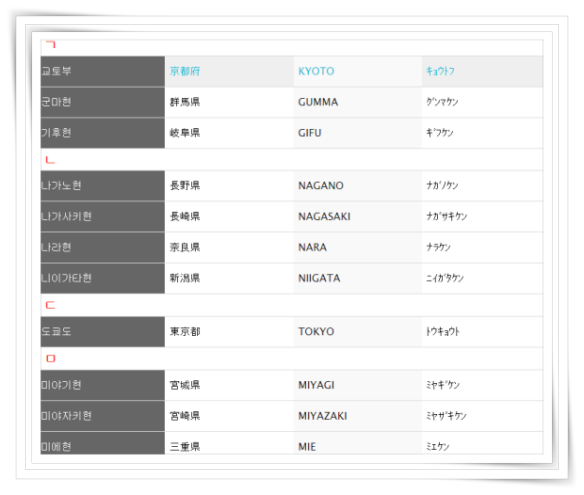Click the MIYAZAKI cell
Image resolution: width=584 pixels, height=495 pixels.
click(358, 416)
